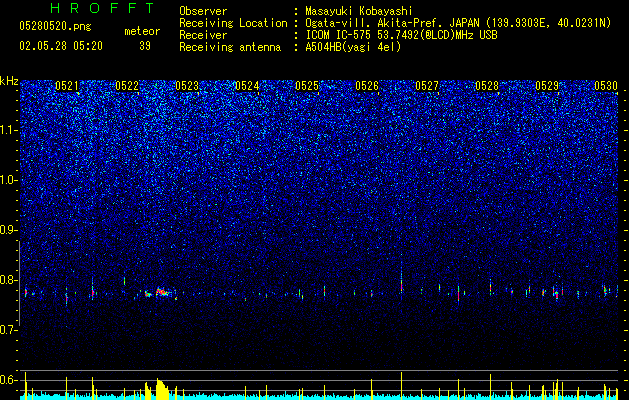Click the wide yellow intensity peak in bottom graph
The height and width of the screenshot is (400, 629).
pos(162,388)
